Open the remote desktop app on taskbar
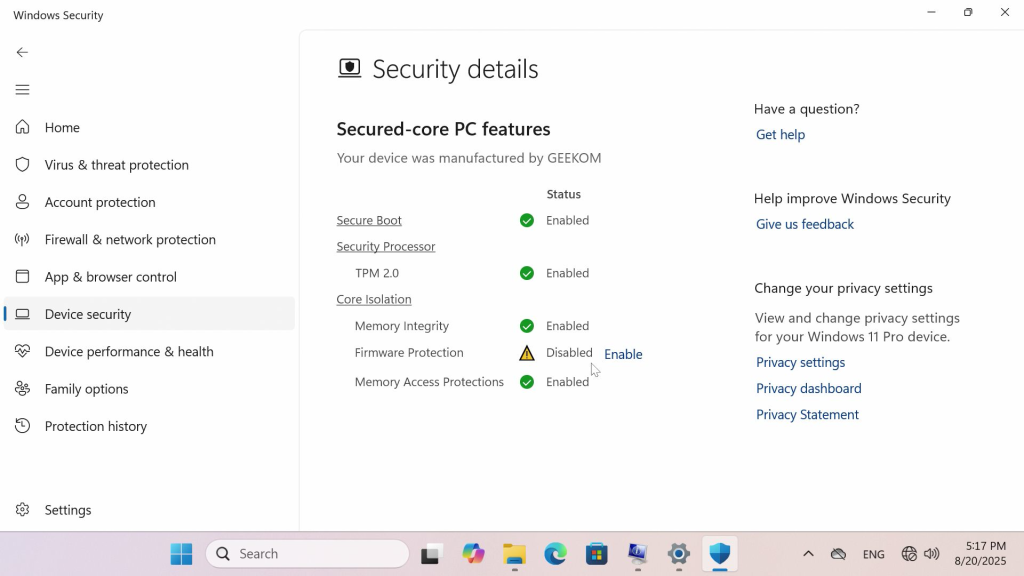 [x=637, y=554]
